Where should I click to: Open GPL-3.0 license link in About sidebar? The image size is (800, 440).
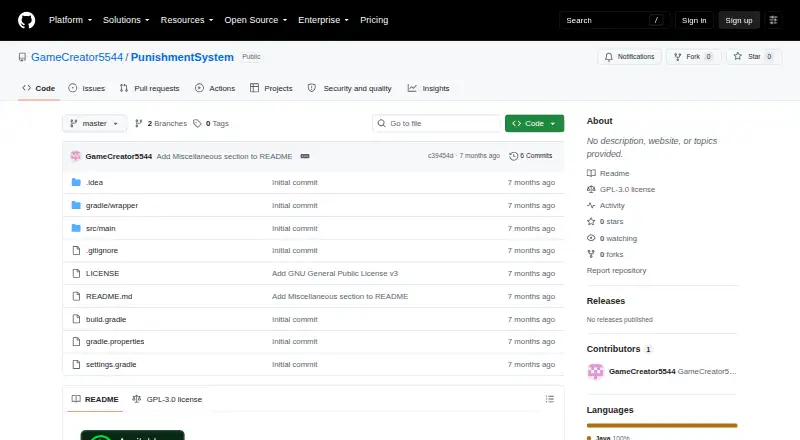pyautogui.click(x=621, y=189)
